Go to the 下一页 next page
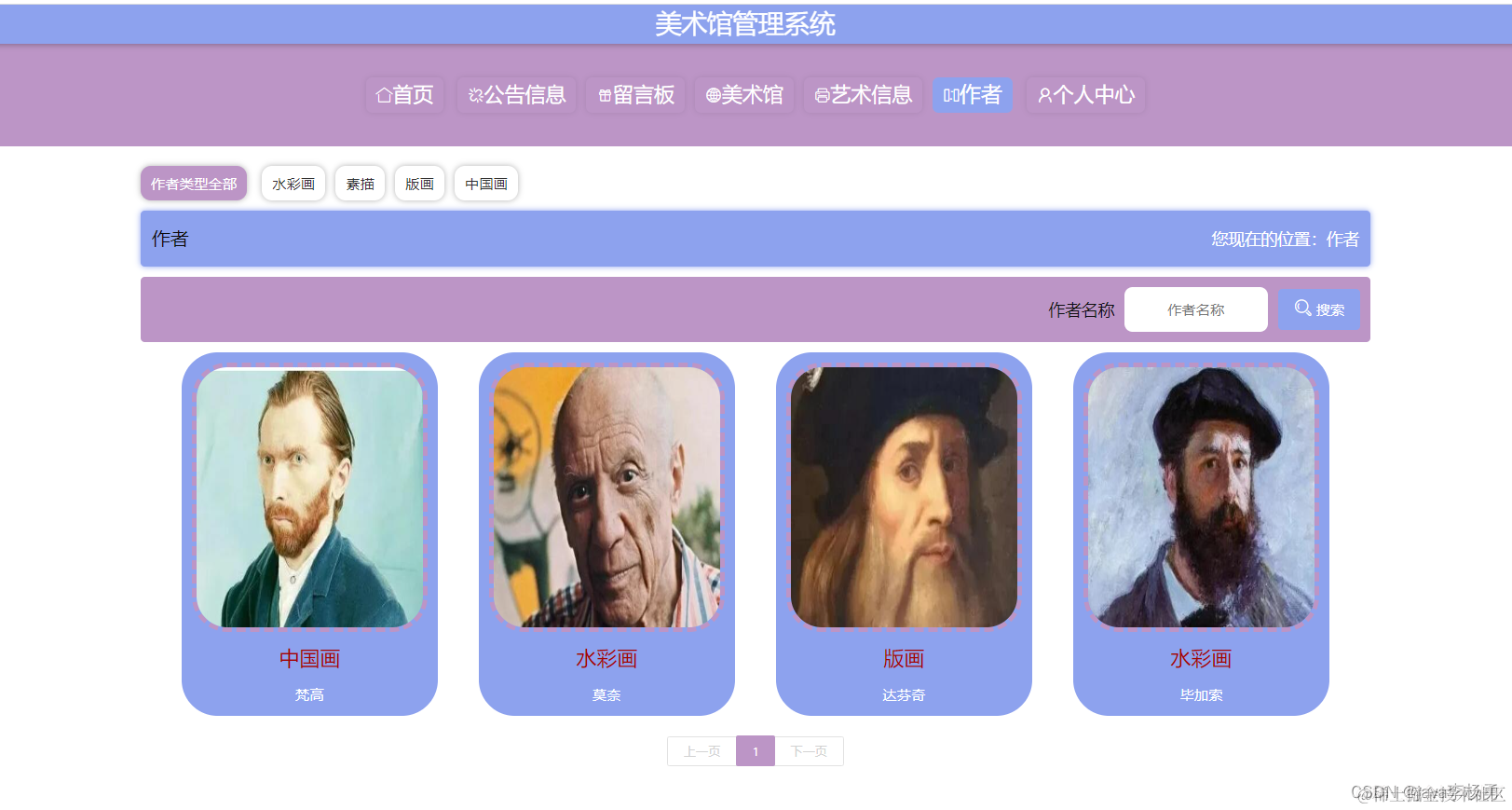 point(809,751)
